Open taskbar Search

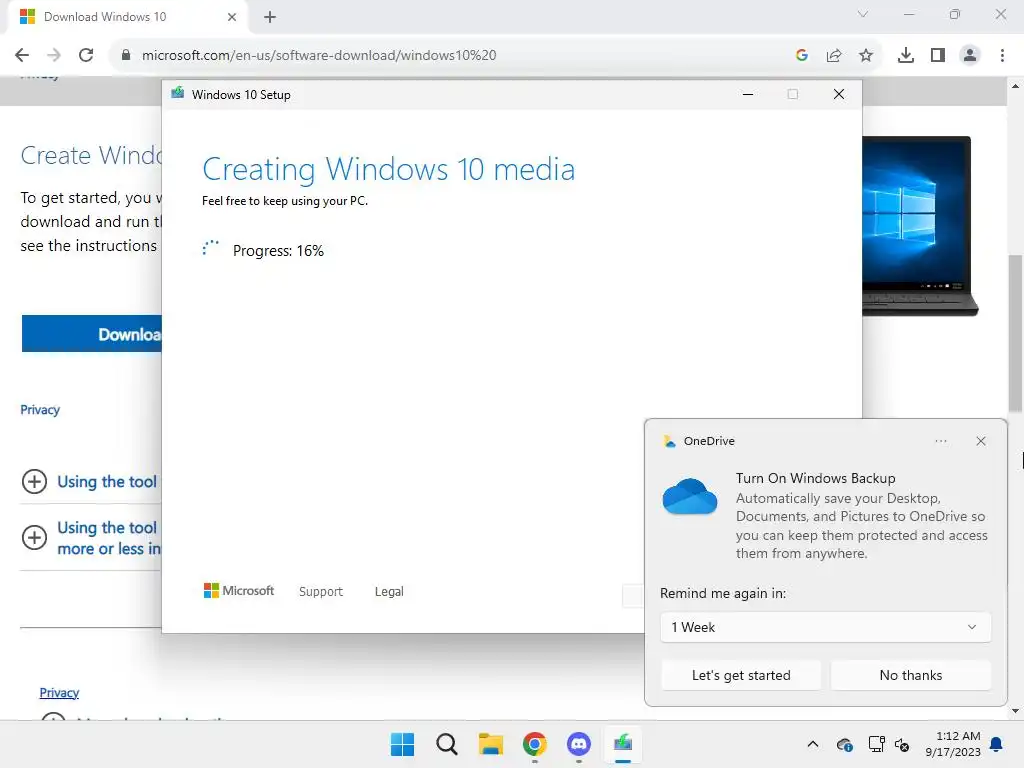point(447,744)
